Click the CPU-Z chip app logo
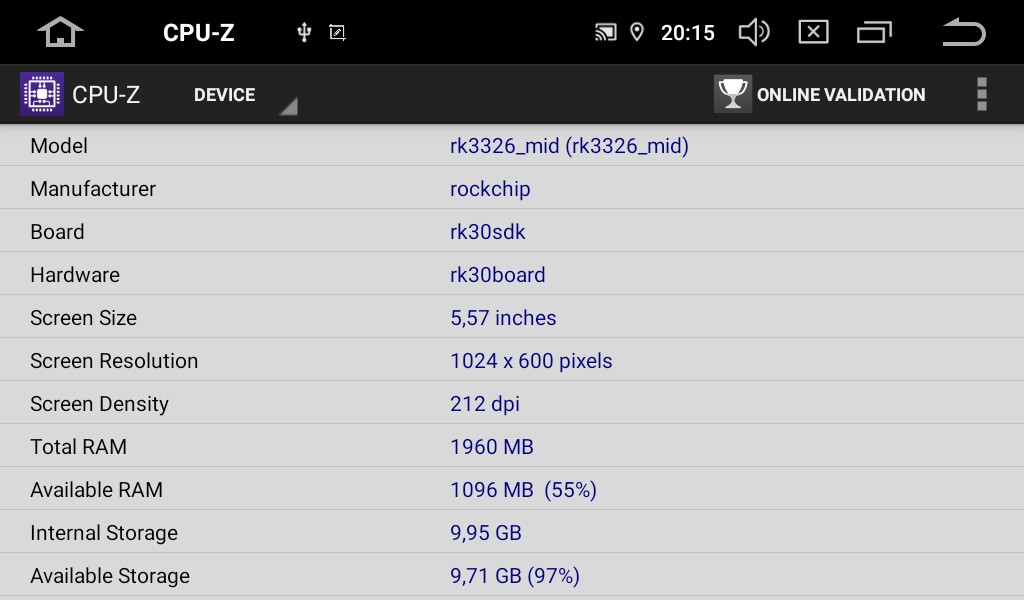Viewport: 1024px width, 600px height. [42, 94]
